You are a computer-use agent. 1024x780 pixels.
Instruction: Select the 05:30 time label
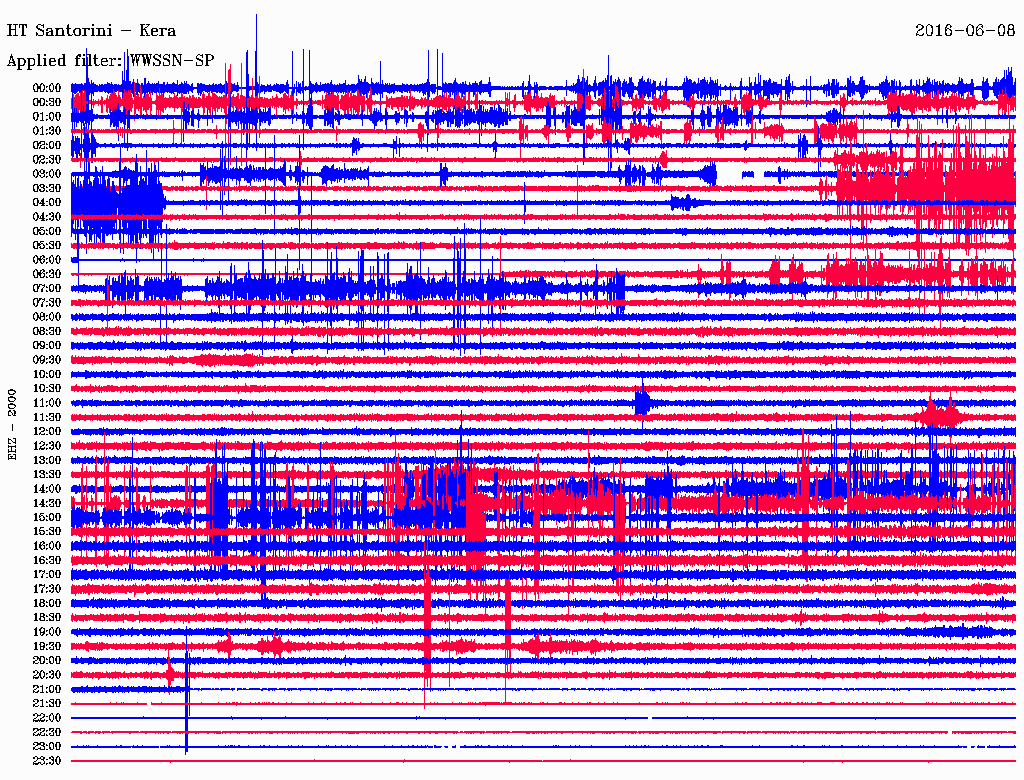click(47, 245)
